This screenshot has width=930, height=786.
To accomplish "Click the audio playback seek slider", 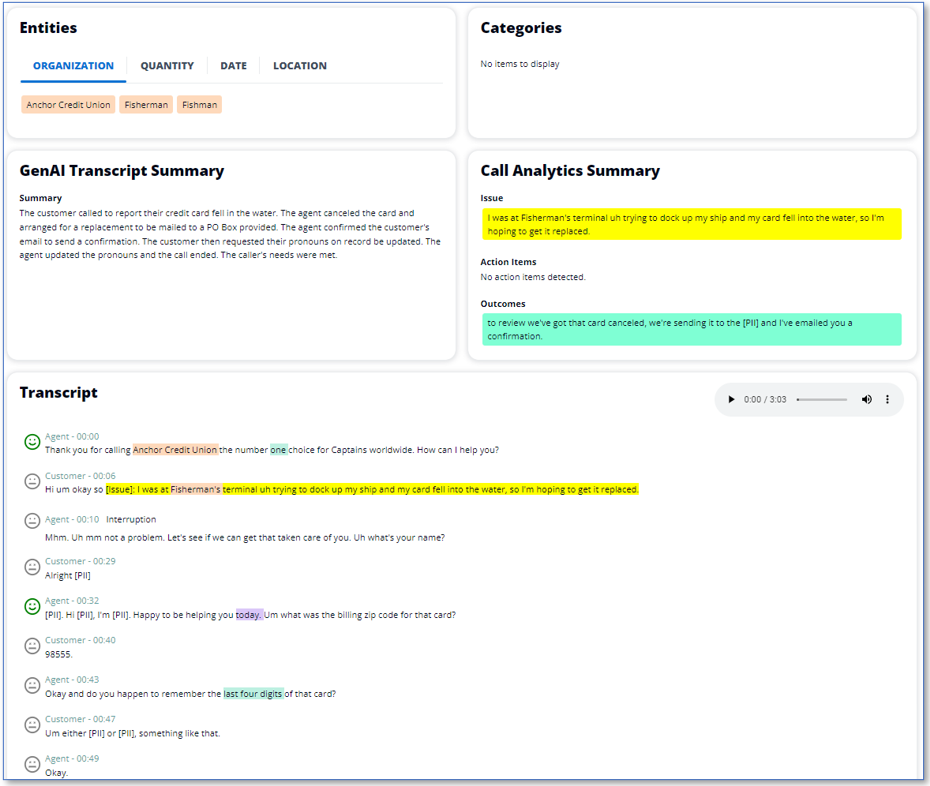I will 822,399.
